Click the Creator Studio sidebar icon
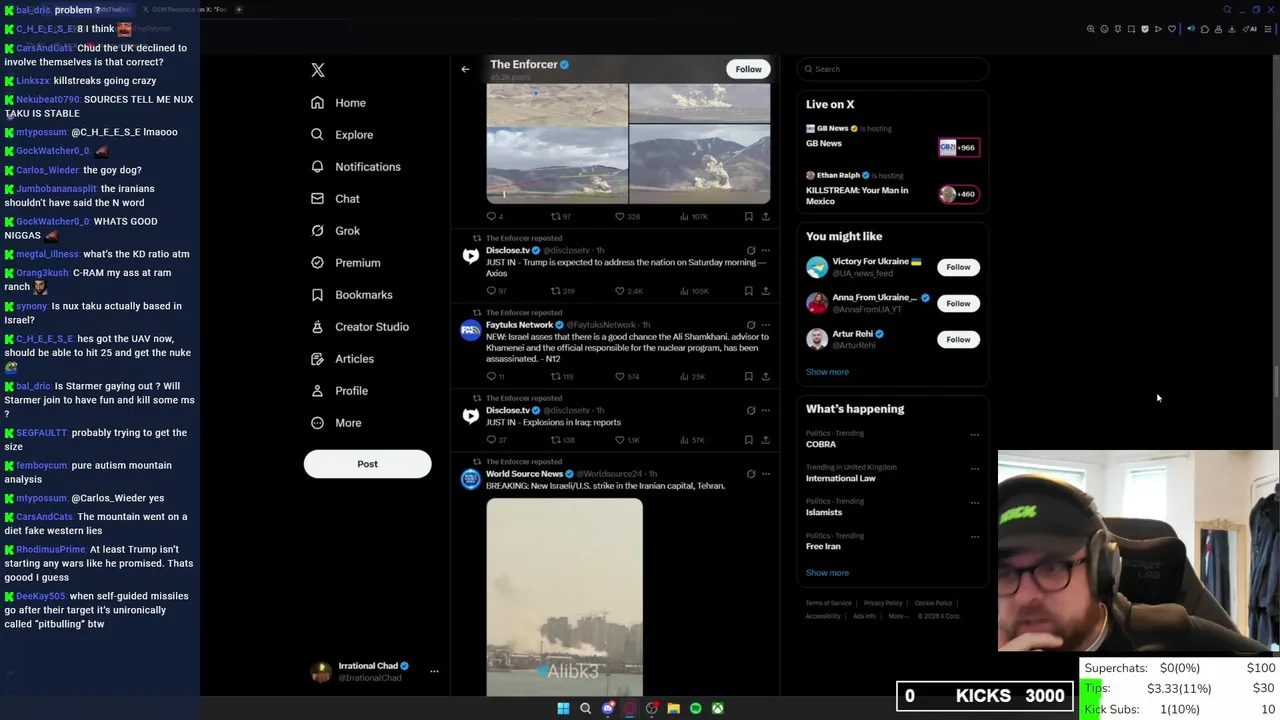Image resolution: width=1280 pixels, height=720 pixels. (317, 327)
